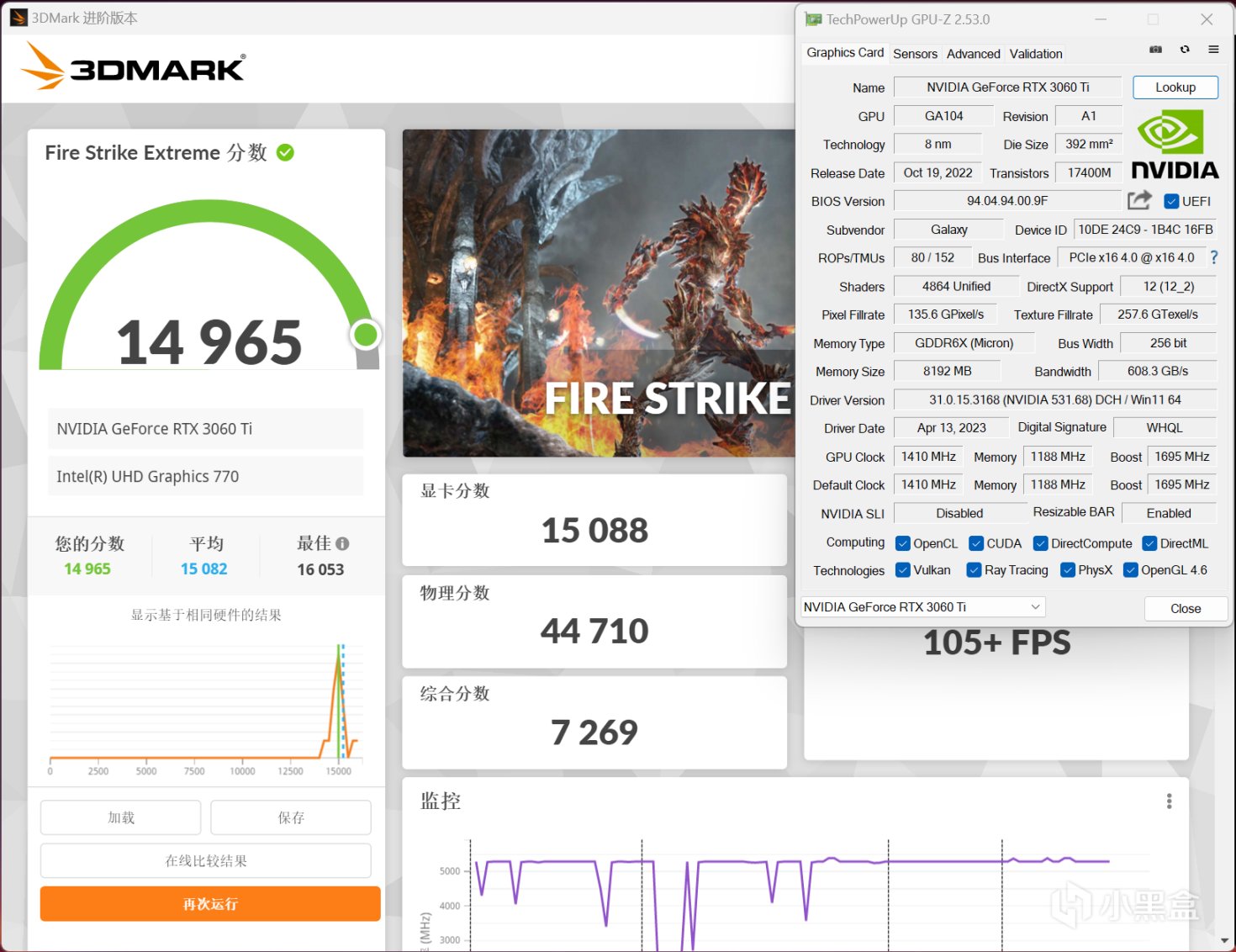Click the score distribution chart
The image size is (1236, 952).
point(204,707)
